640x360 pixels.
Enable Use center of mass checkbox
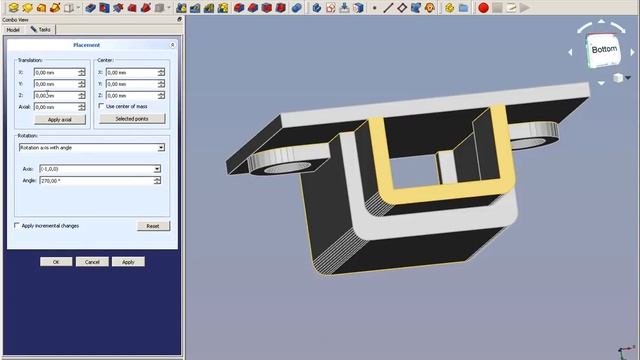[101, 106]
